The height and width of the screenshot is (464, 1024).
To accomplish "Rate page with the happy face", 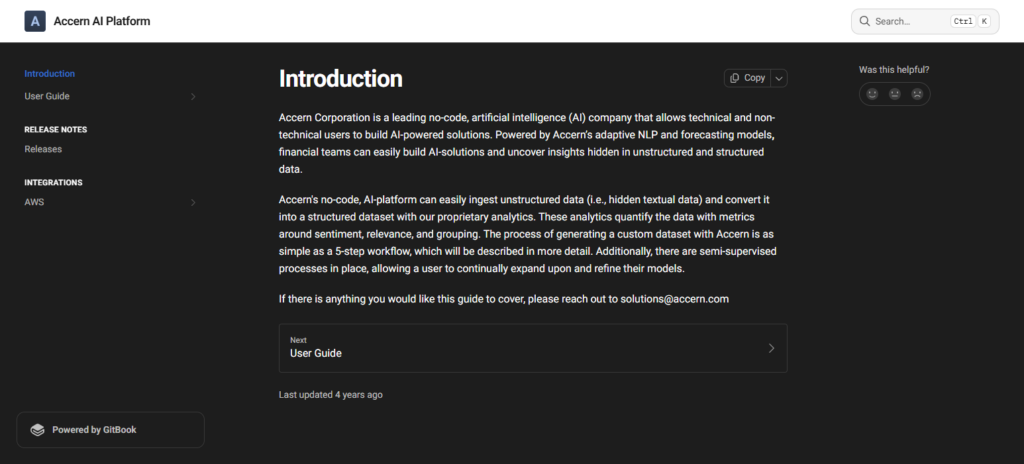I will click(872, 94).
